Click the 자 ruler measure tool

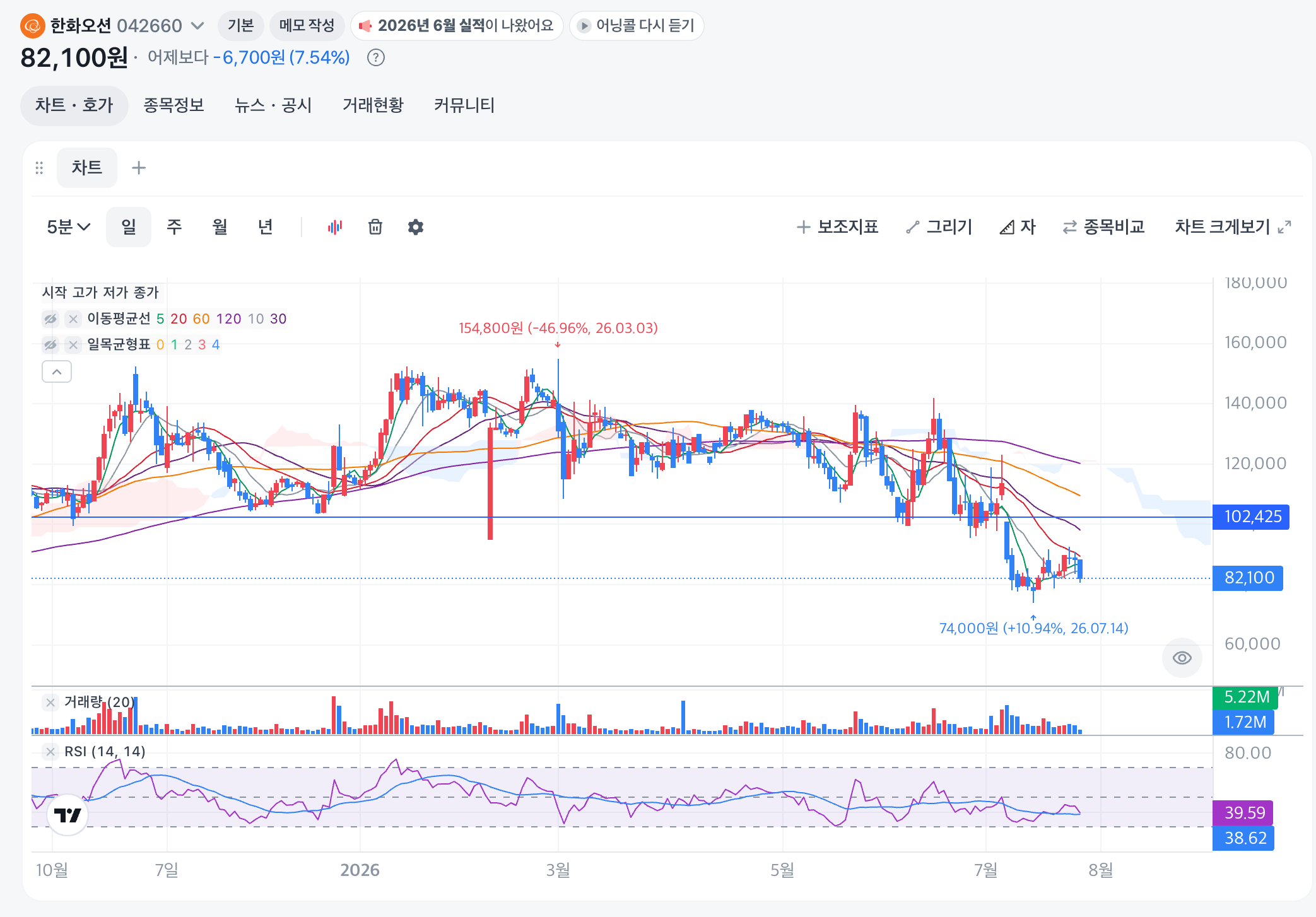(x=1018, y=227)
